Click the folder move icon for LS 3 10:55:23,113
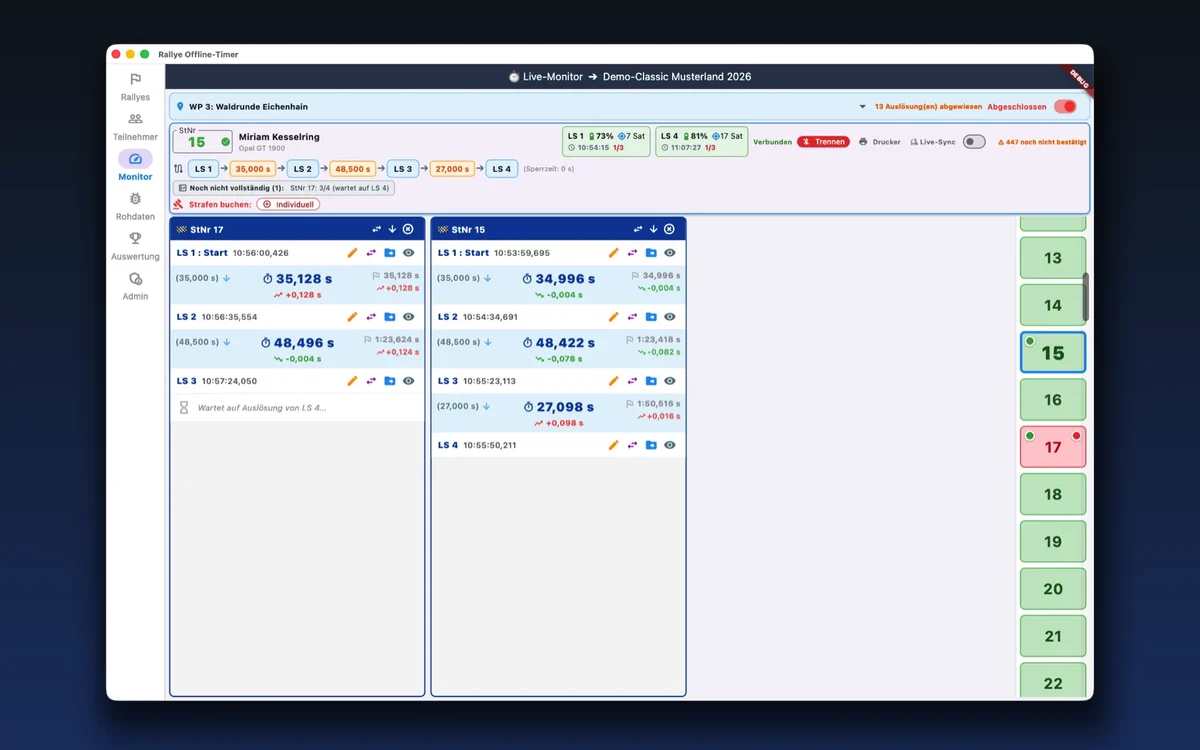The image size is (1200, 750). point(651,381)
